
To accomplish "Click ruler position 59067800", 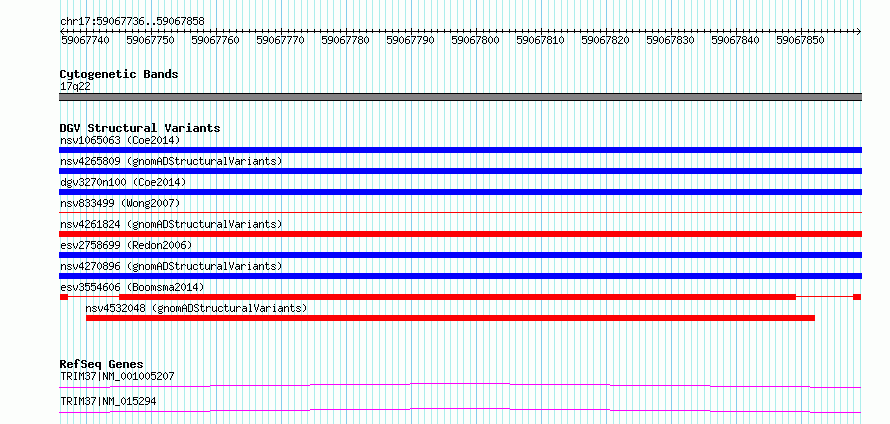I will click(475, 40).
